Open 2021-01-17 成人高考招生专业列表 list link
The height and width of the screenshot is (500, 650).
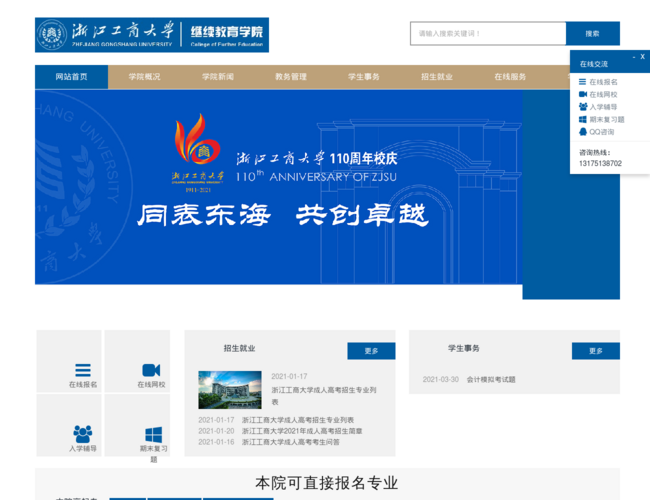(298, 420)
